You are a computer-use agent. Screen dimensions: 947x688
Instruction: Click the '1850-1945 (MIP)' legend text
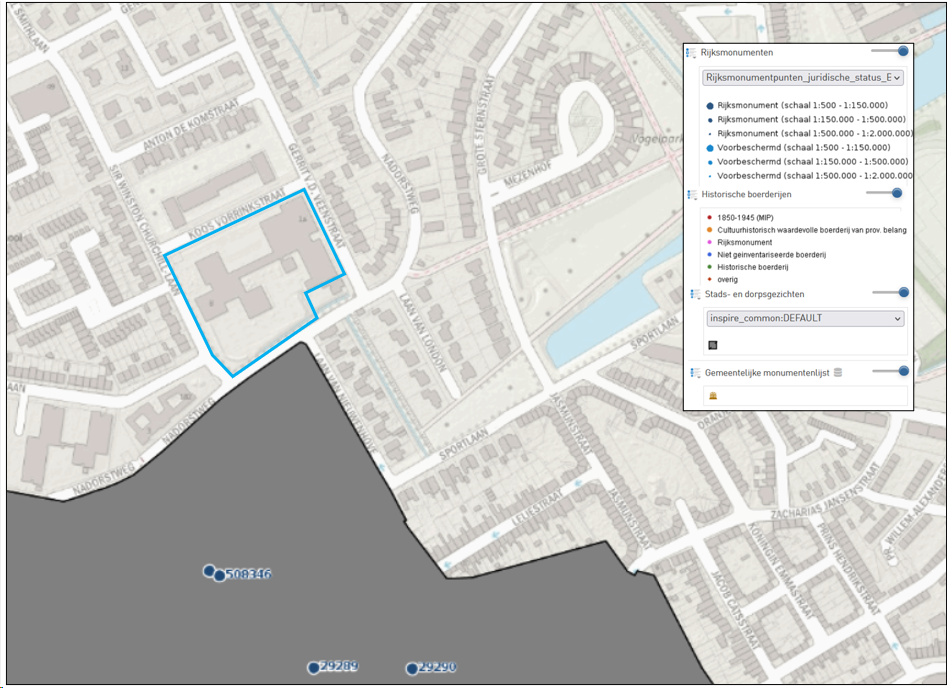[745, 217]
